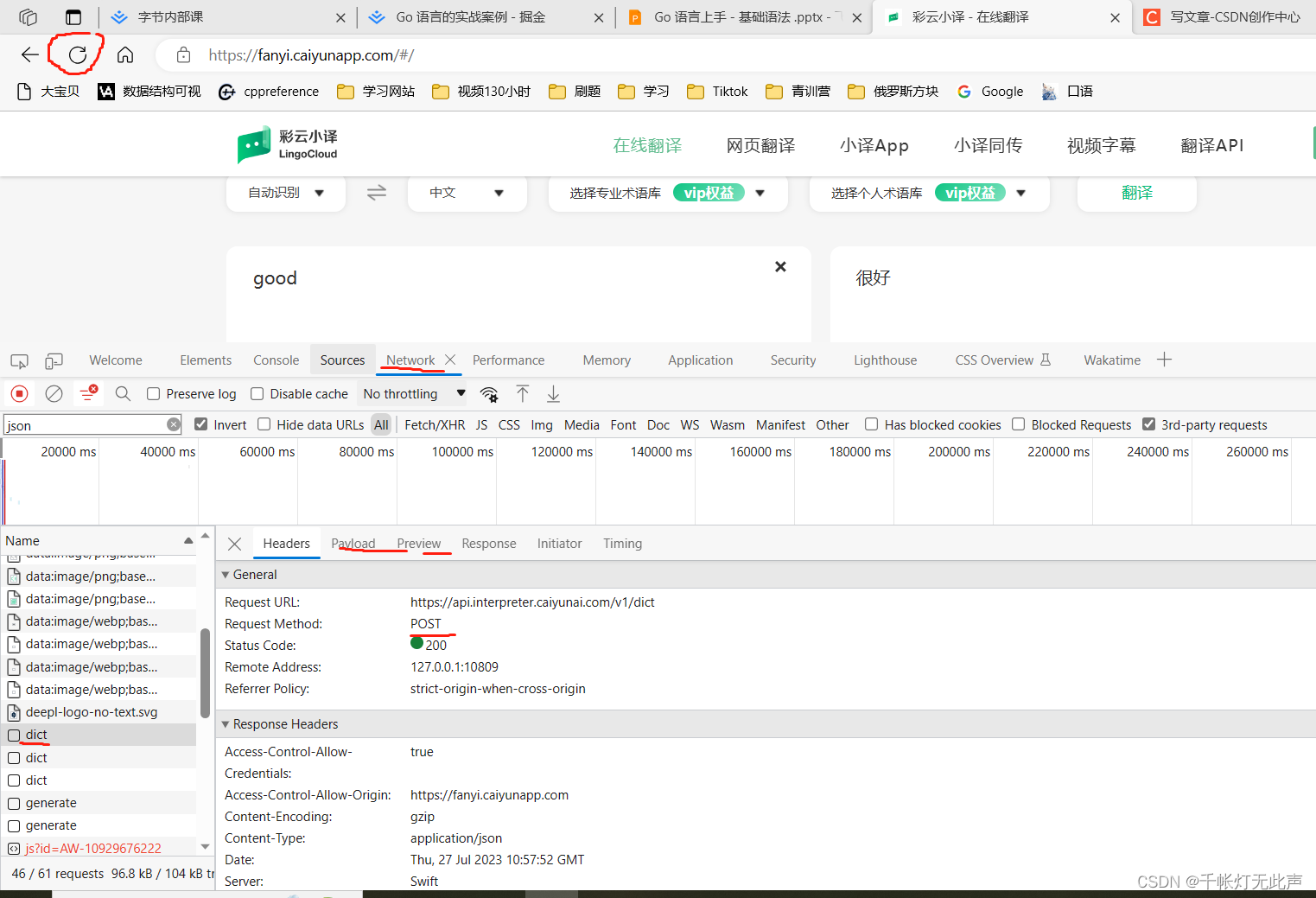
Task: Open the Application panel tab
Action: pyautogui.click(x=700, y=360)
